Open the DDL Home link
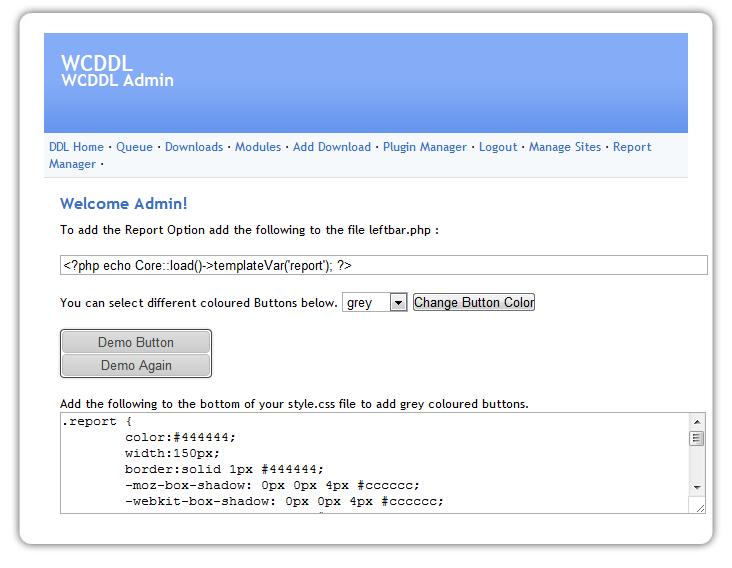The image size is (732, 568). click(x=76, y=147)
